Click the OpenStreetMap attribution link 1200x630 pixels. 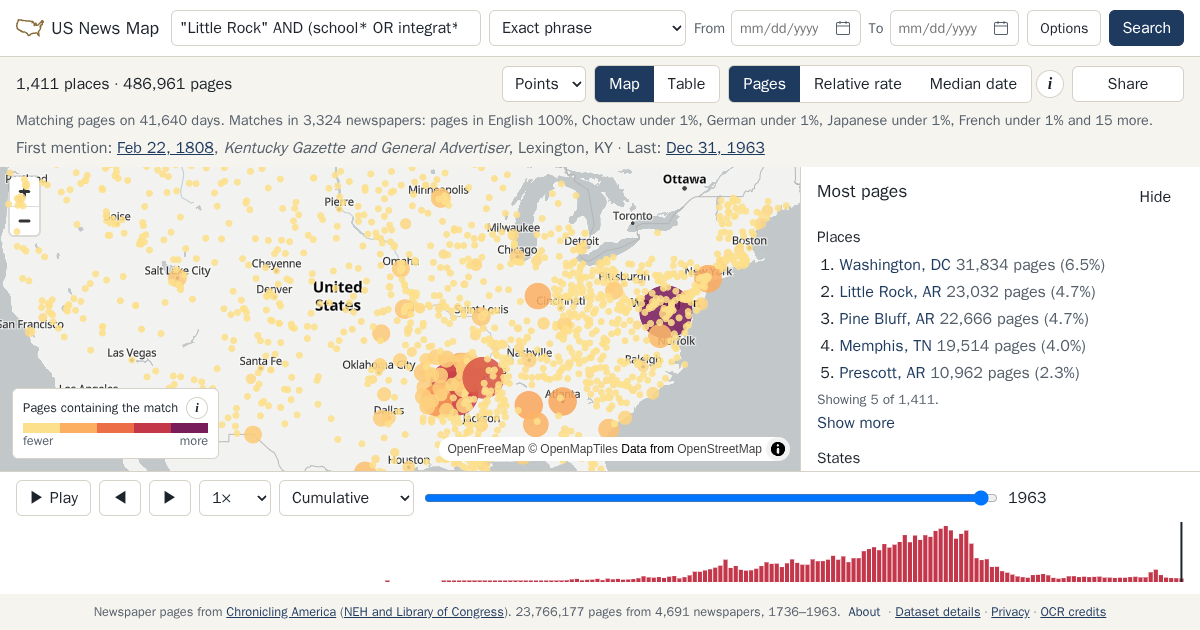(x=719, y=449)
